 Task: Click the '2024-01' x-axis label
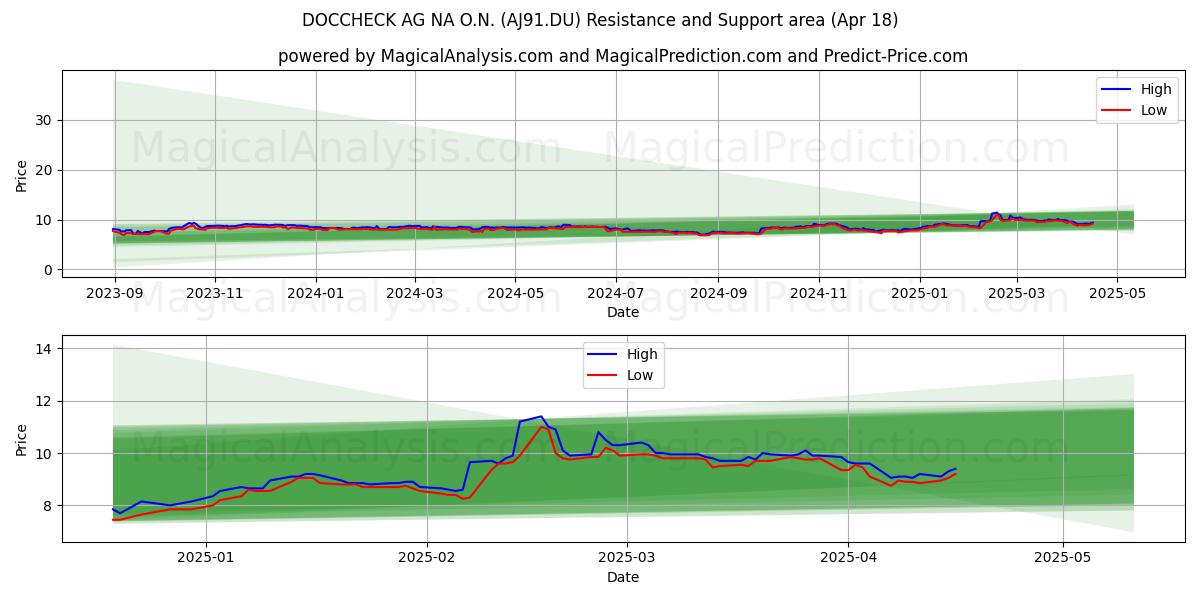316,293
